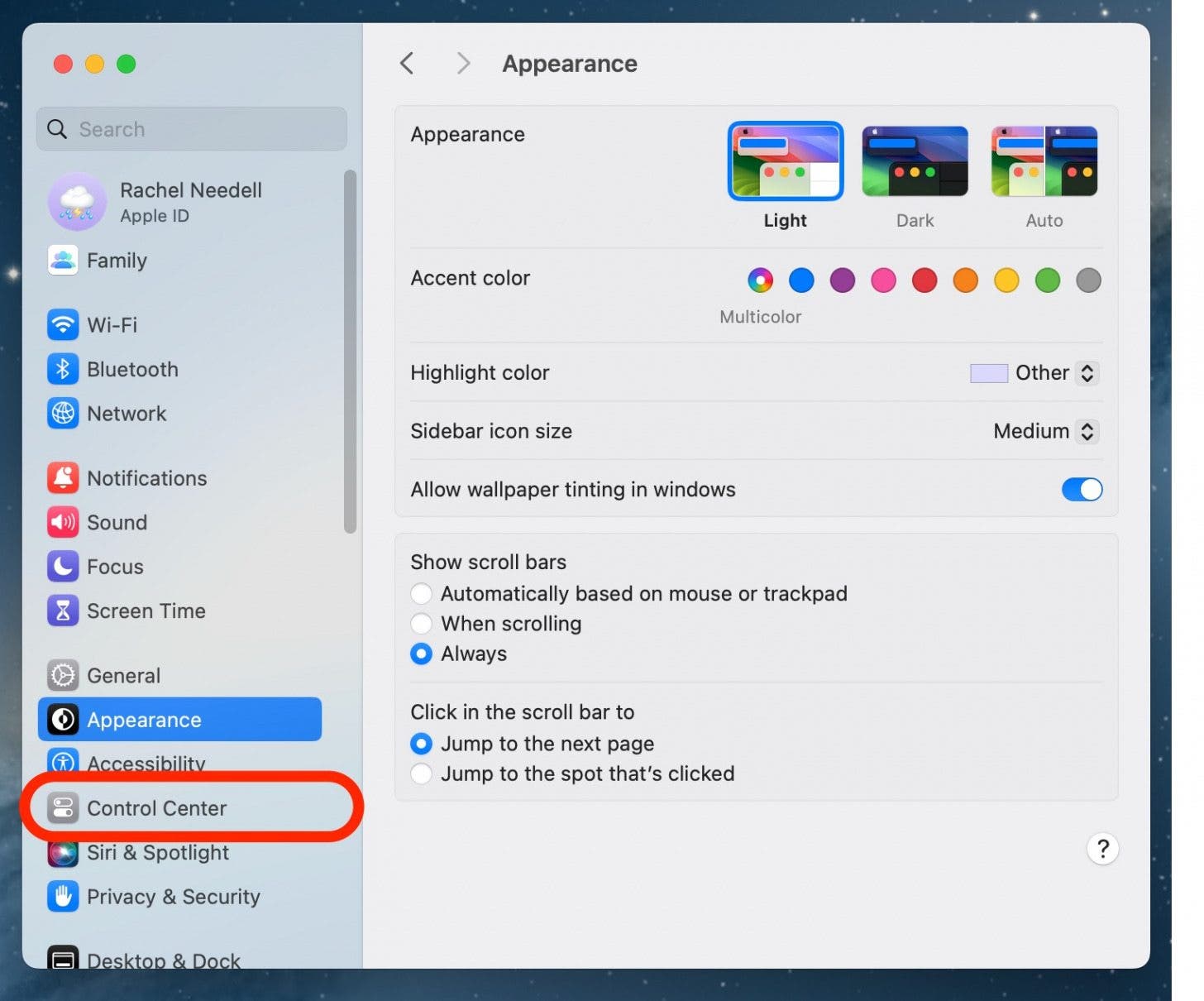
Task: Click the help question mark button
Action: (x=1102, y=849)
